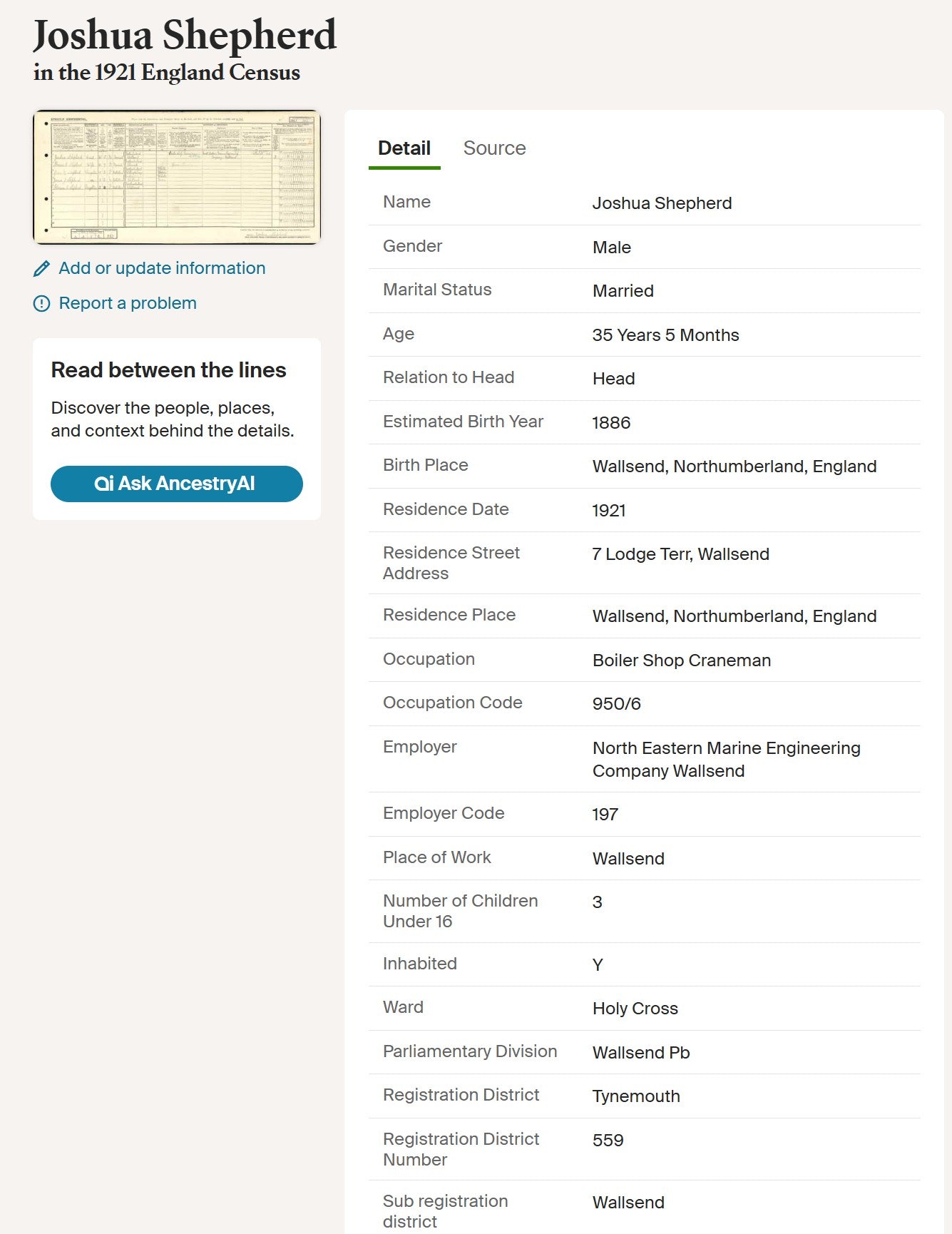Select the address 7 Lodge Terr, Wallsend
Viewport: 952px width, 1234px height.
tap(680, 554)
